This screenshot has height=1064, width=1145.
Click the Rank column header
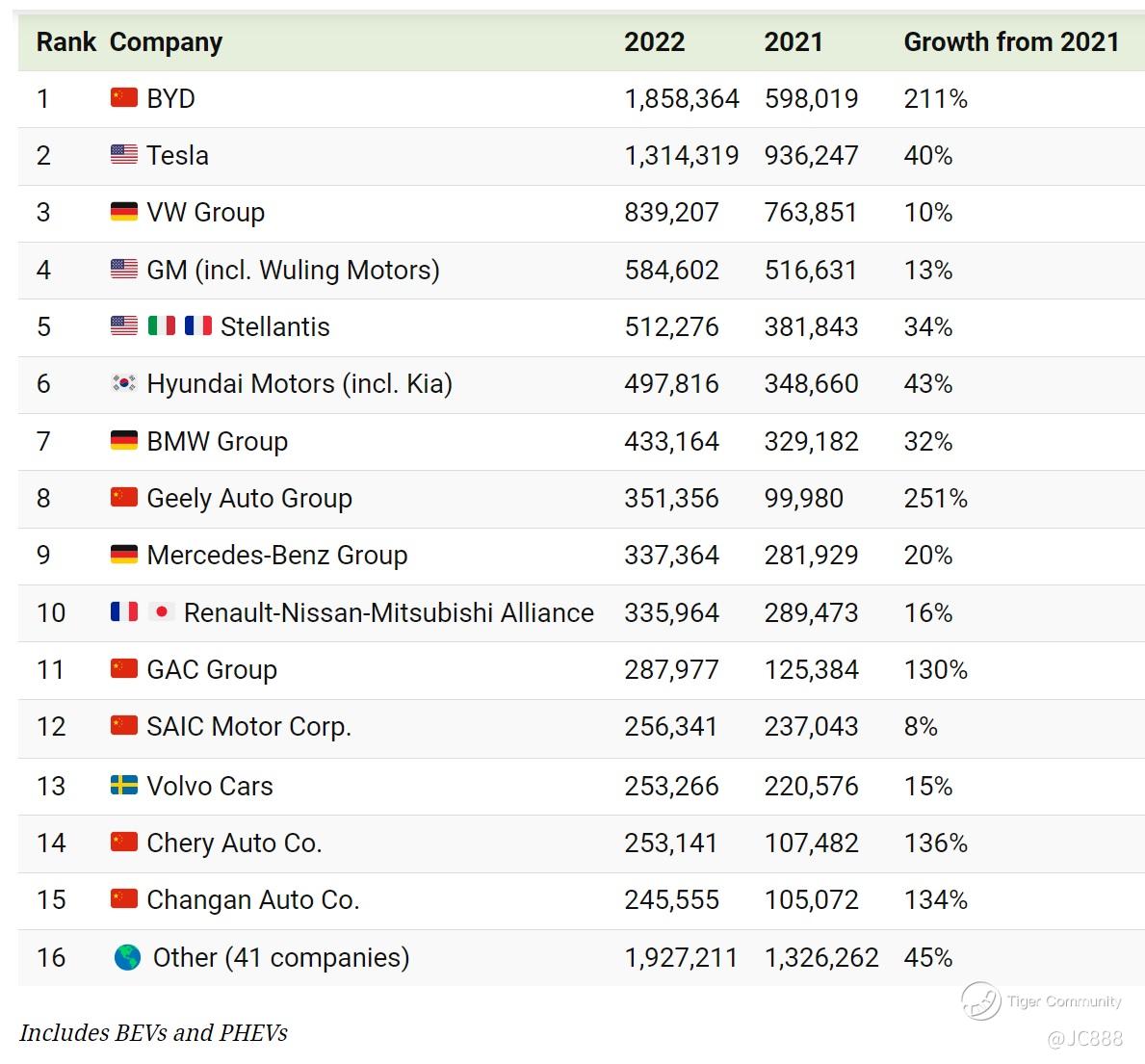pyautogui.click(x=65, y=41)
